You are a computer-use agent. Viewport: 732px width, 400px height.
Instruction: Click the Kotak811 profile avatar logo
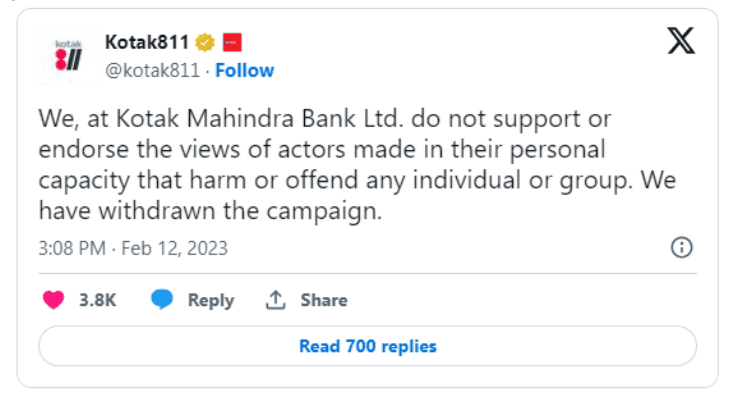pos(66,55)
